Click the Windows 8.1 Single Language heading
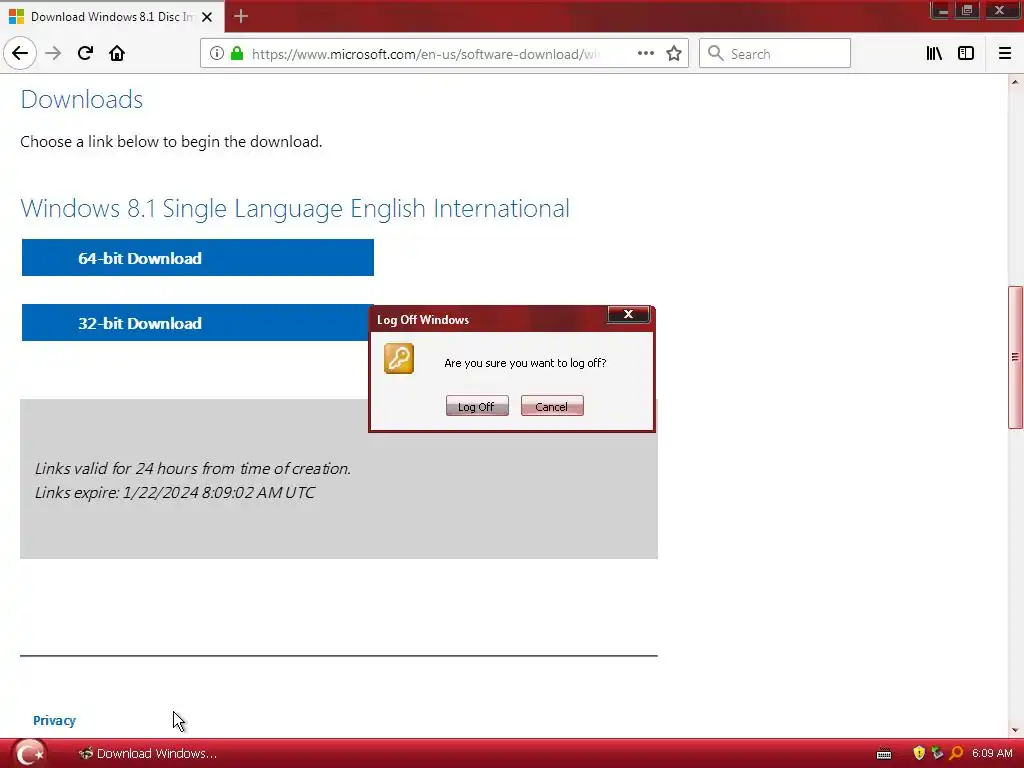Viewport: 1024px width, 768px height. (x=295, y=208)
